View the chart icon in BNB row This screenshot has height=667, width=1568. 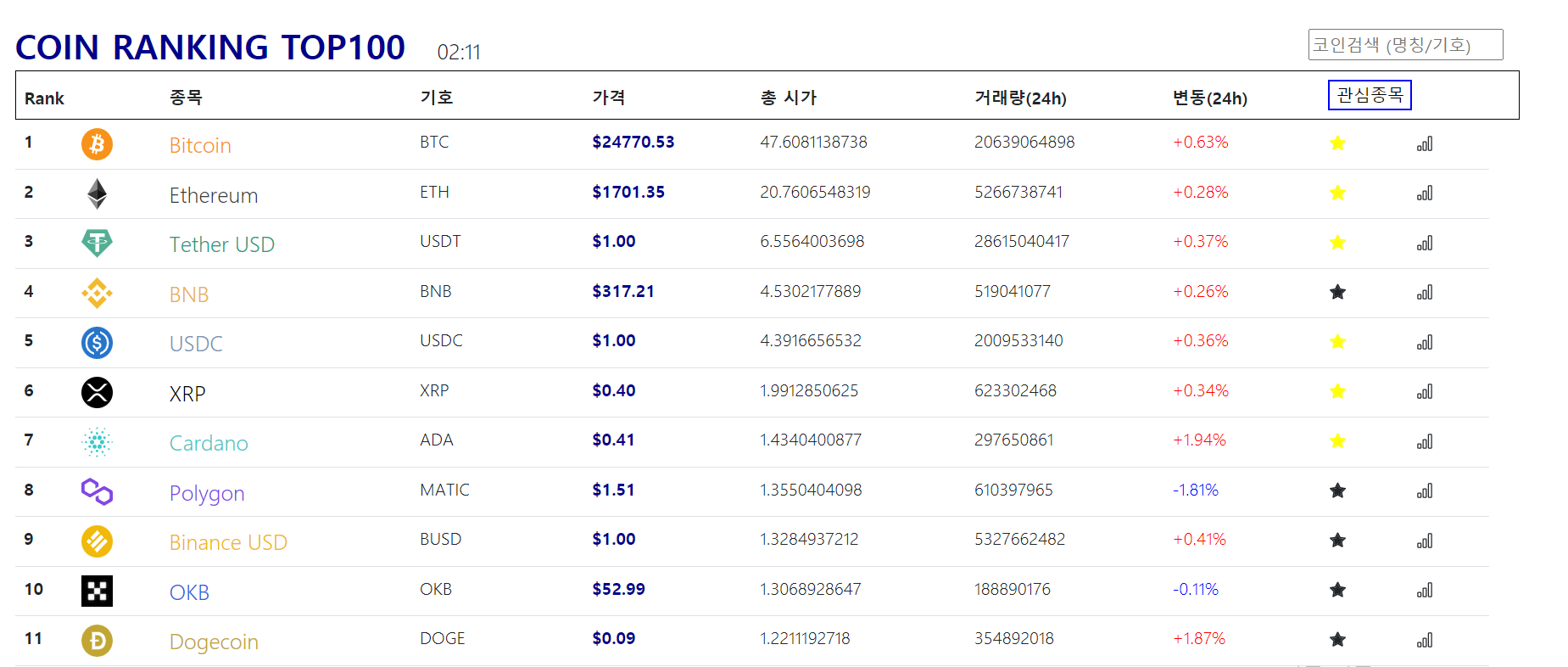(1425, 293)
